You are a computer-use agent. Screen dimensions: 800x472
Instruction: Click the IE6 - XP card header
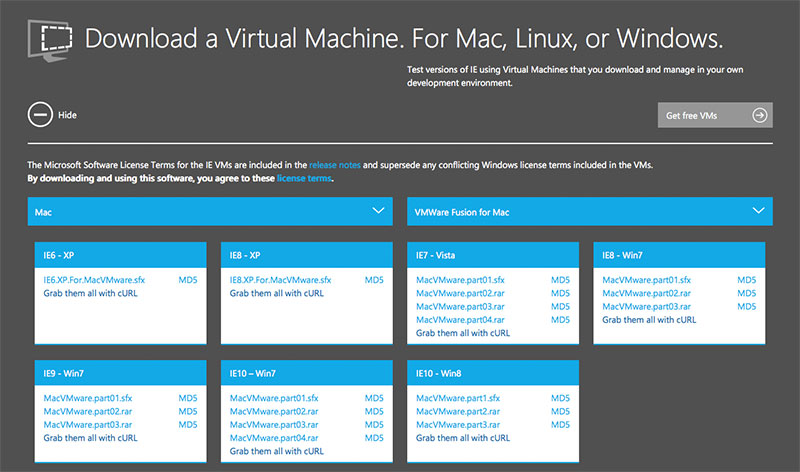(120, 255)
